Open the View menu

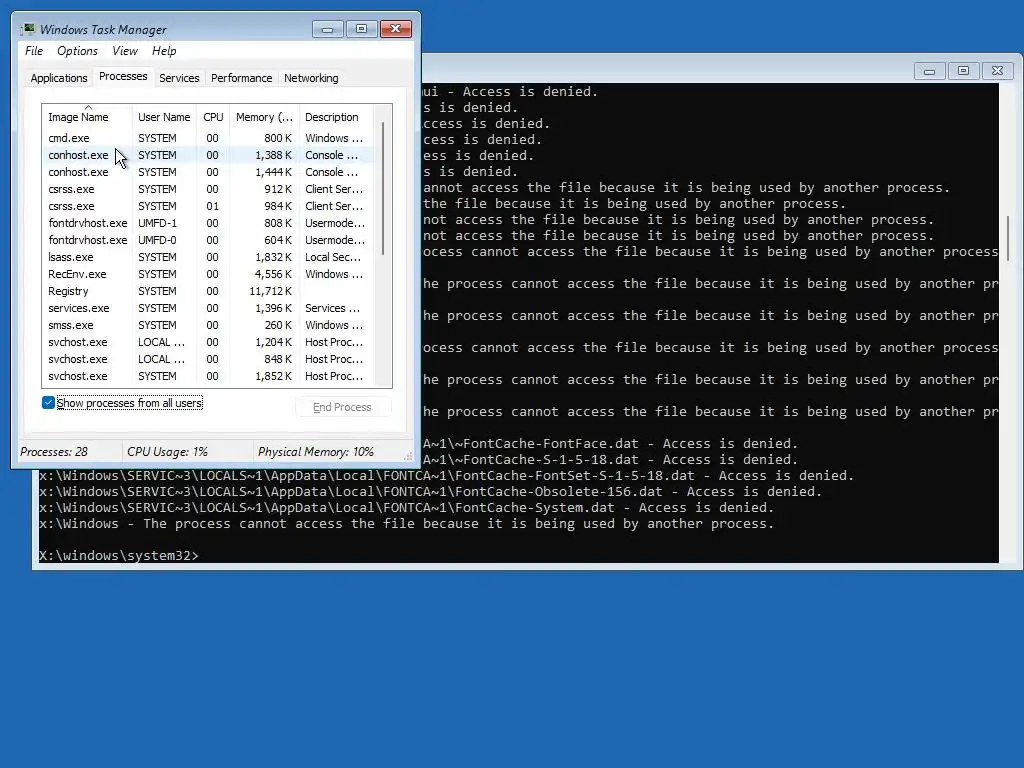pyautogui.click(x=125, y=51)
